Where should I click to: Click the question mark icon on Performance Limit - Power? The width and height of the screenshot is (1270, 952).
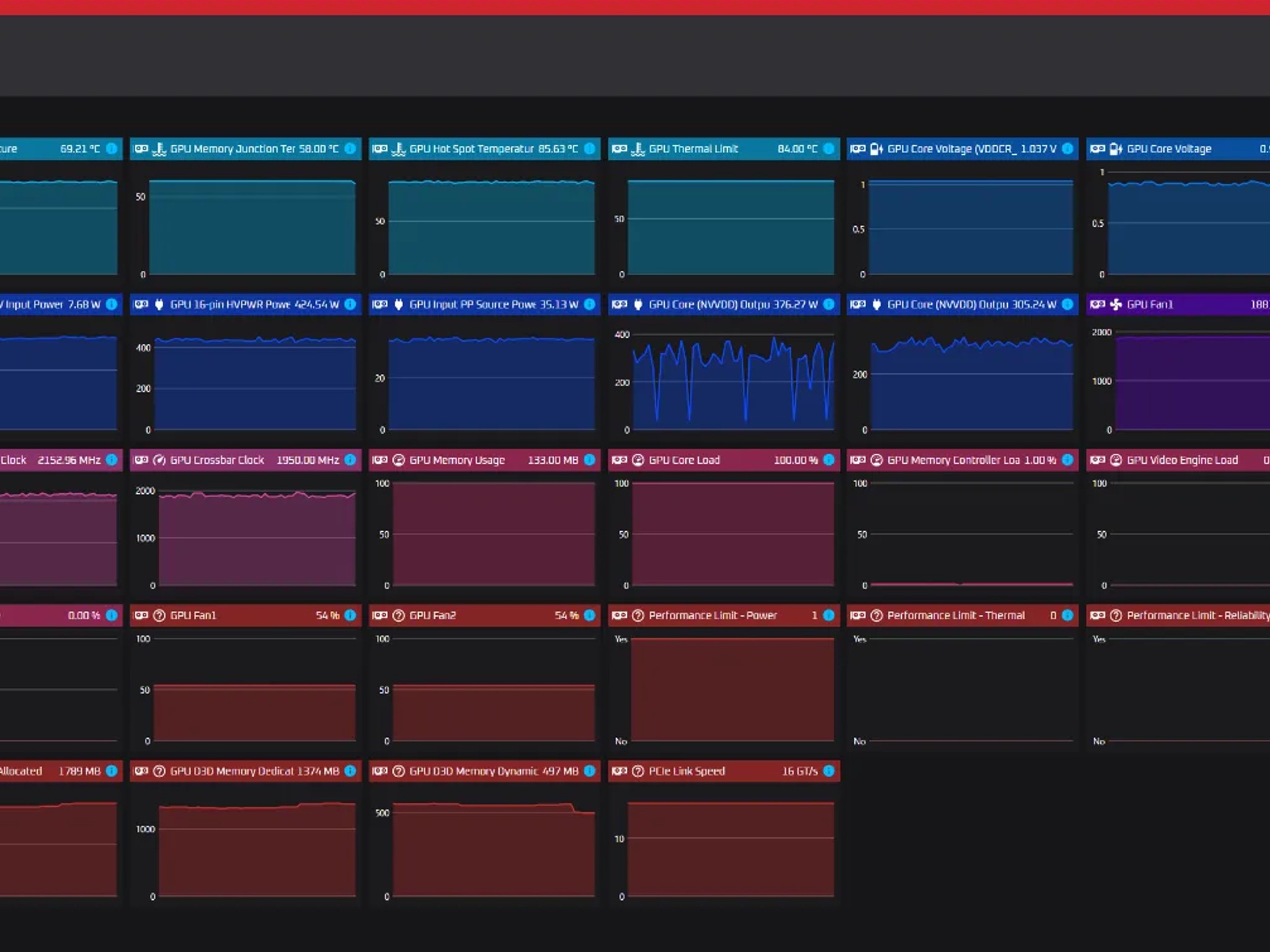(x=637, y=615)
